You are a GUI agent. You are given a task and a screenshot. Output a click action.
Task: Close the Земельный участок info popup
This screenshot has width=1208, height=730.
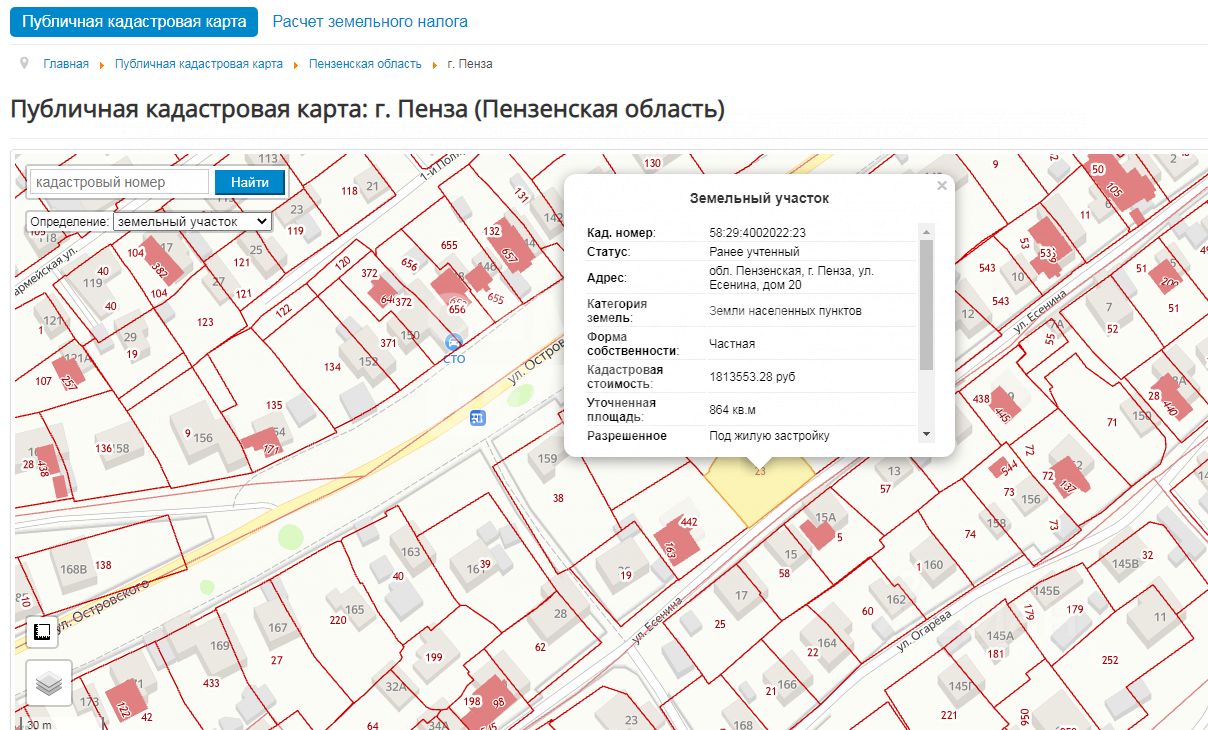[x=941, y=186]
